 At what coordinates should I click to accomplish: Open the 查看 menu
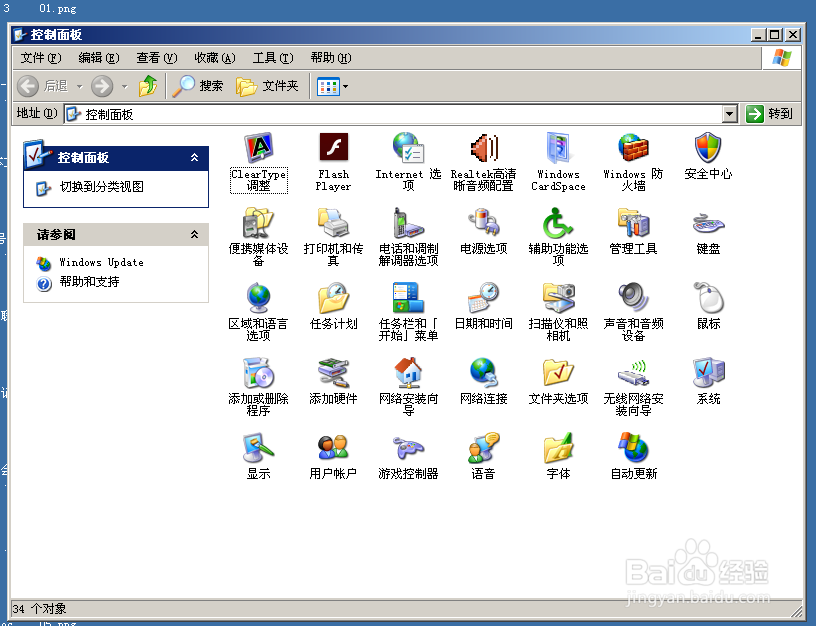(x=156, y=57)
